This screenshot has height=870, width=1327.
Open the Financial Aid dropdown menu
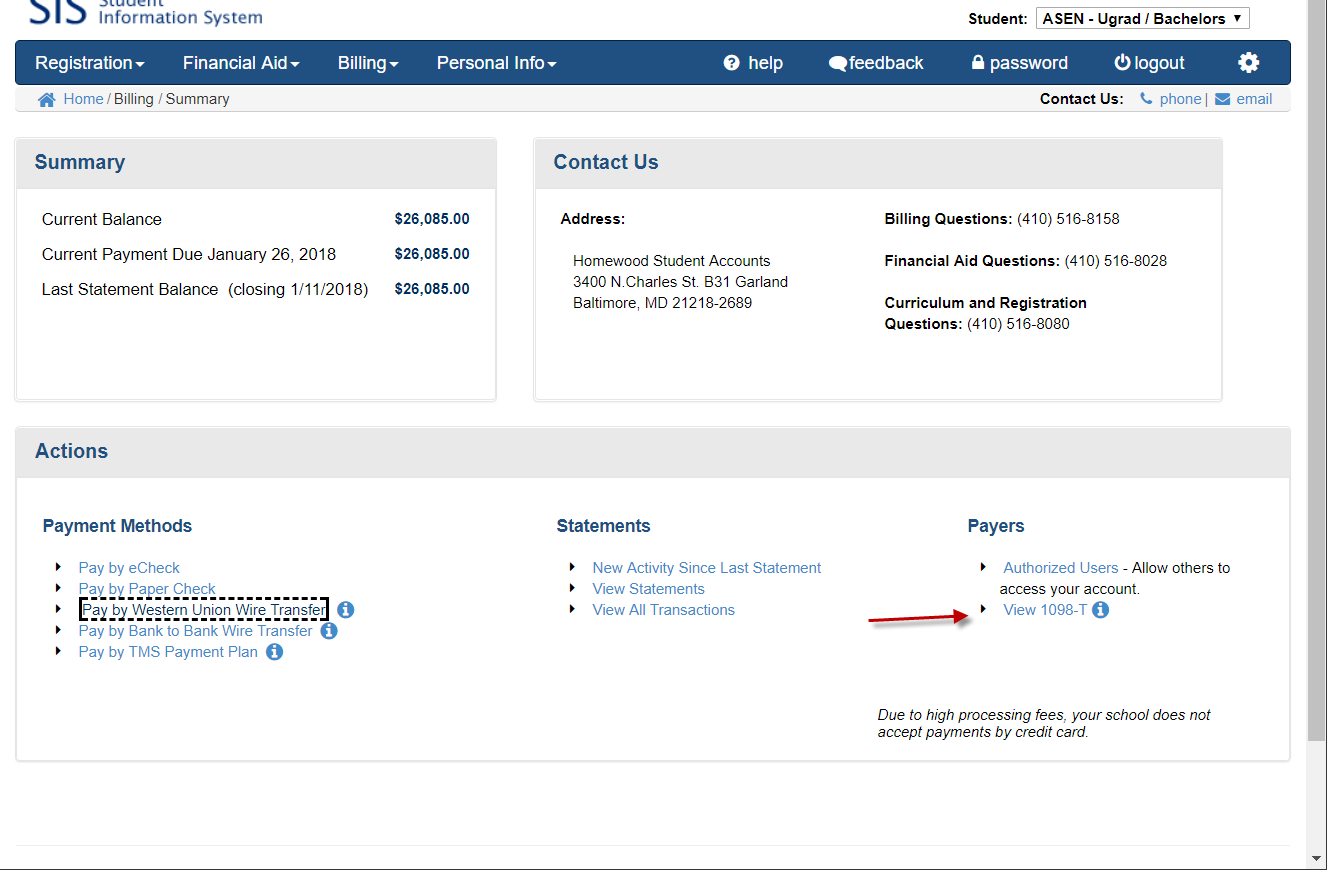pyautogui.click(x=241, y=63)
